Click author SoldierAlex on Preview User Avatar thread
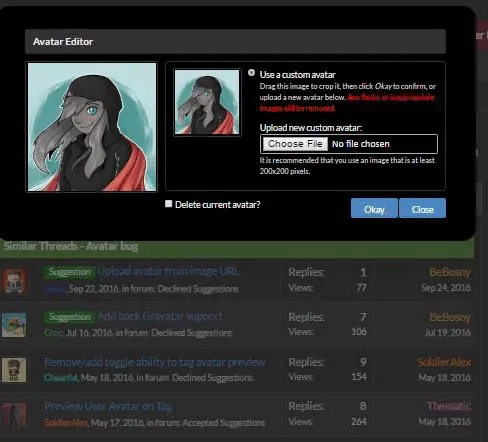 pos(66,423)
